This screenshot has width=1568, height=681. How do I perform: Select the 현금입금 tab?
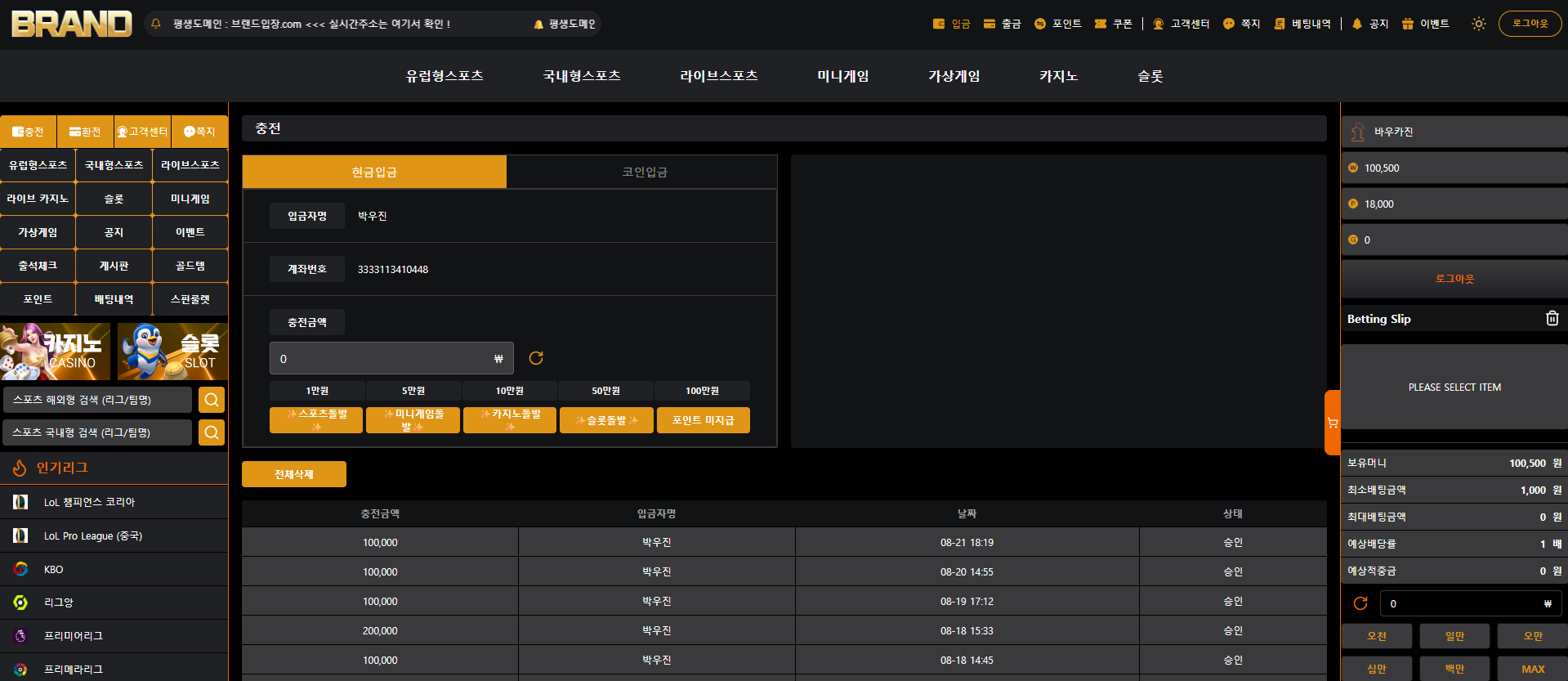(x=374, y=172)
